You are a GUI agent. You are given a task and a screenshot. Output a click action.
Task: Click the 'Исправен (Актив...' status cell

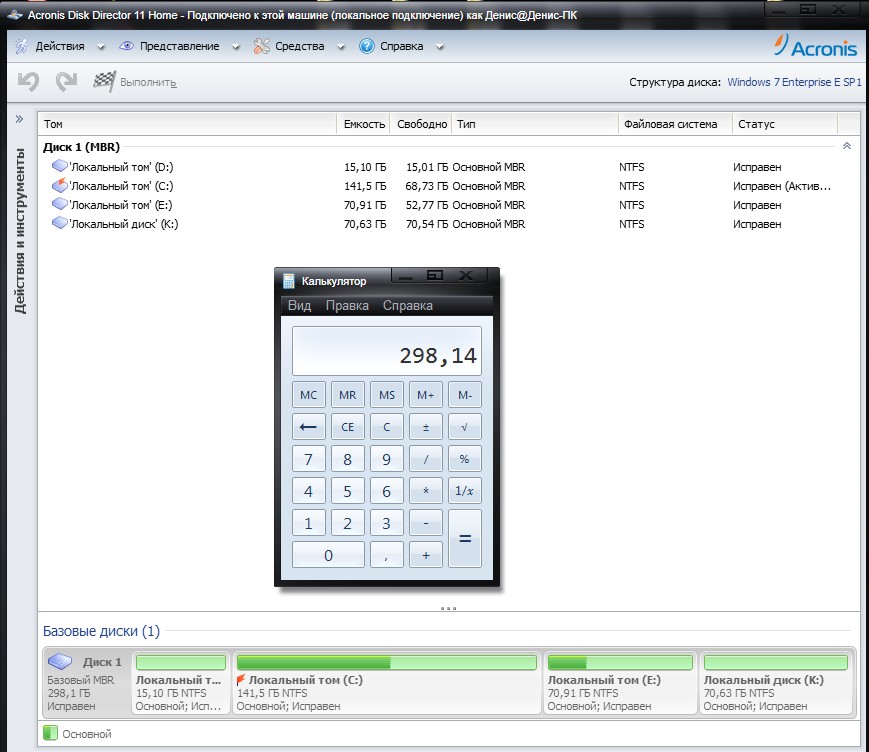(x=782, y=186)
